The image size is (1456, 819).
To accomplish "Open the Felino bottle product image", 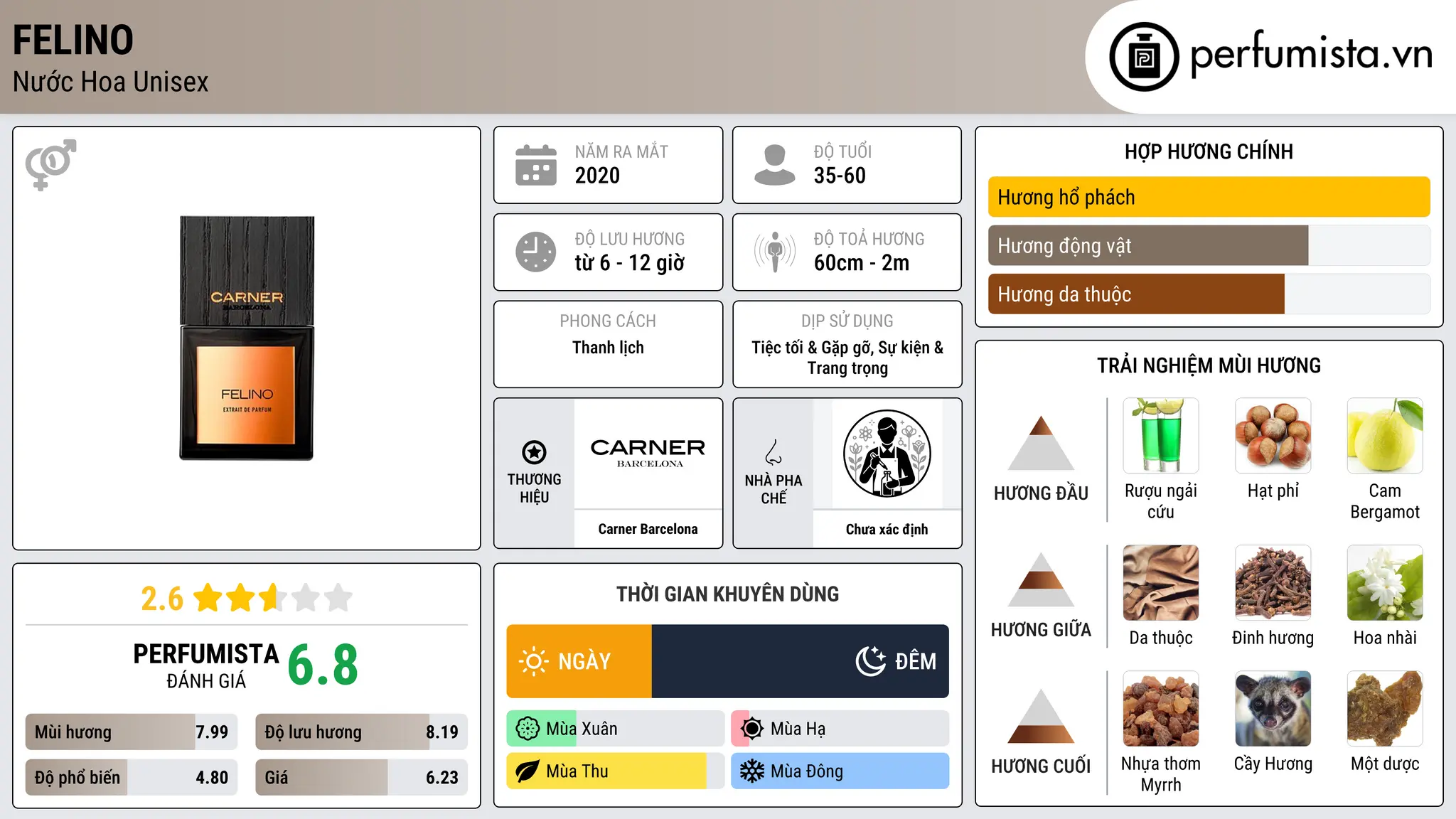I will 247,338.
